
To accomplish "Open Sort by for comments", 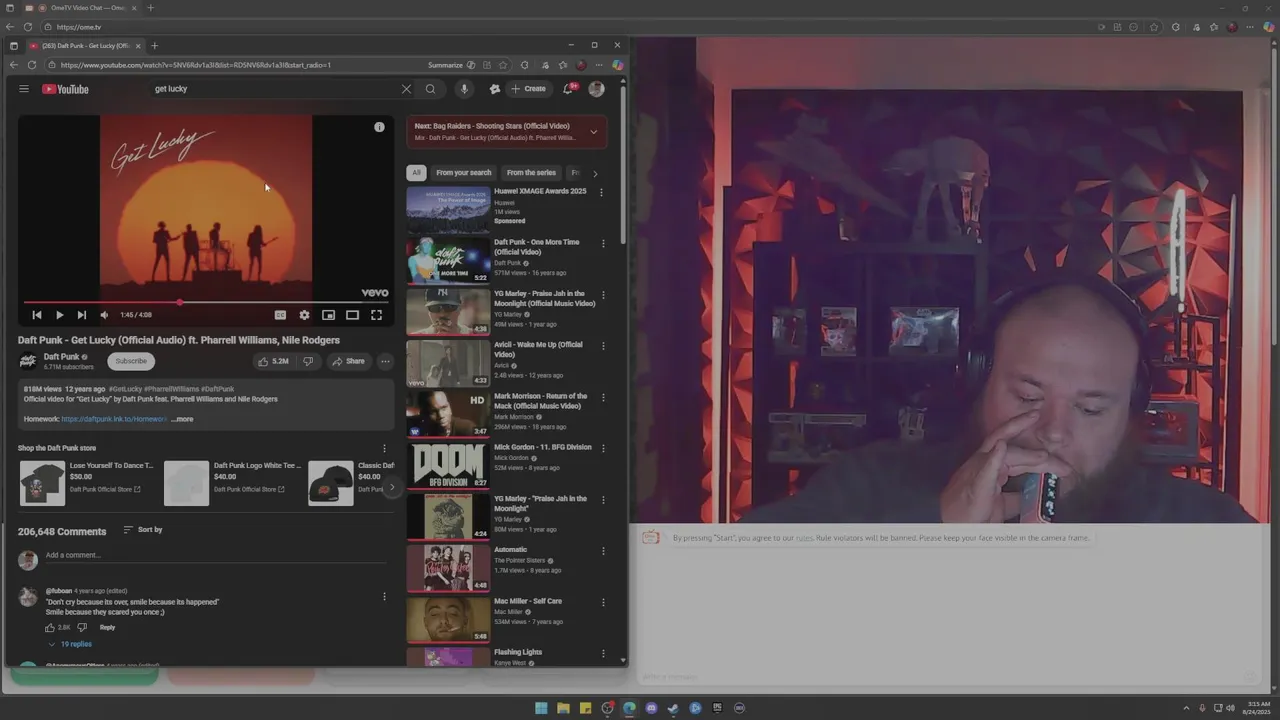I will [142, 530].
